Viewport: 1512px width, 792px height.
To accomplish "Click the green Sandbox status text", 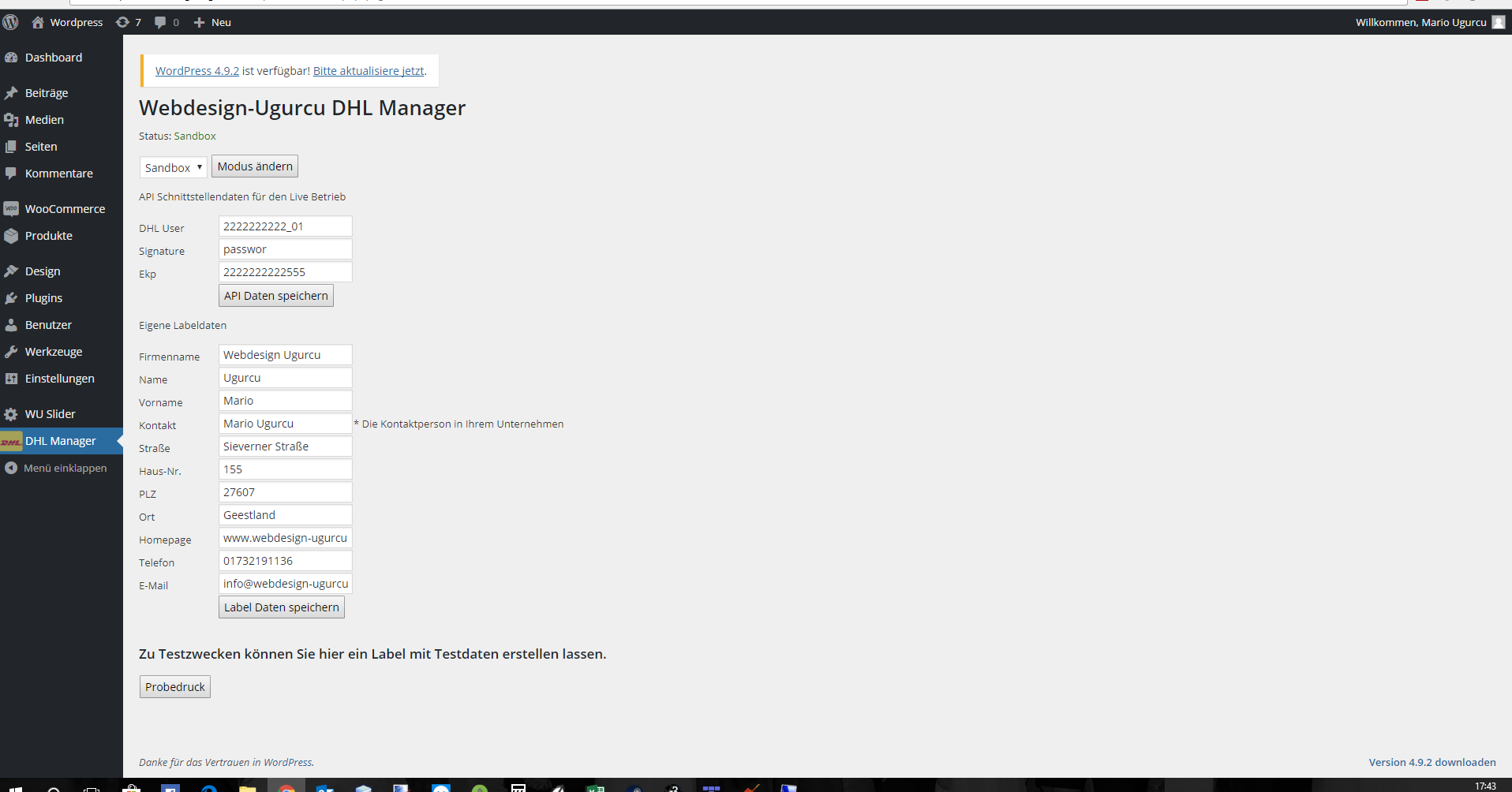I will click(x=195, y=136).
